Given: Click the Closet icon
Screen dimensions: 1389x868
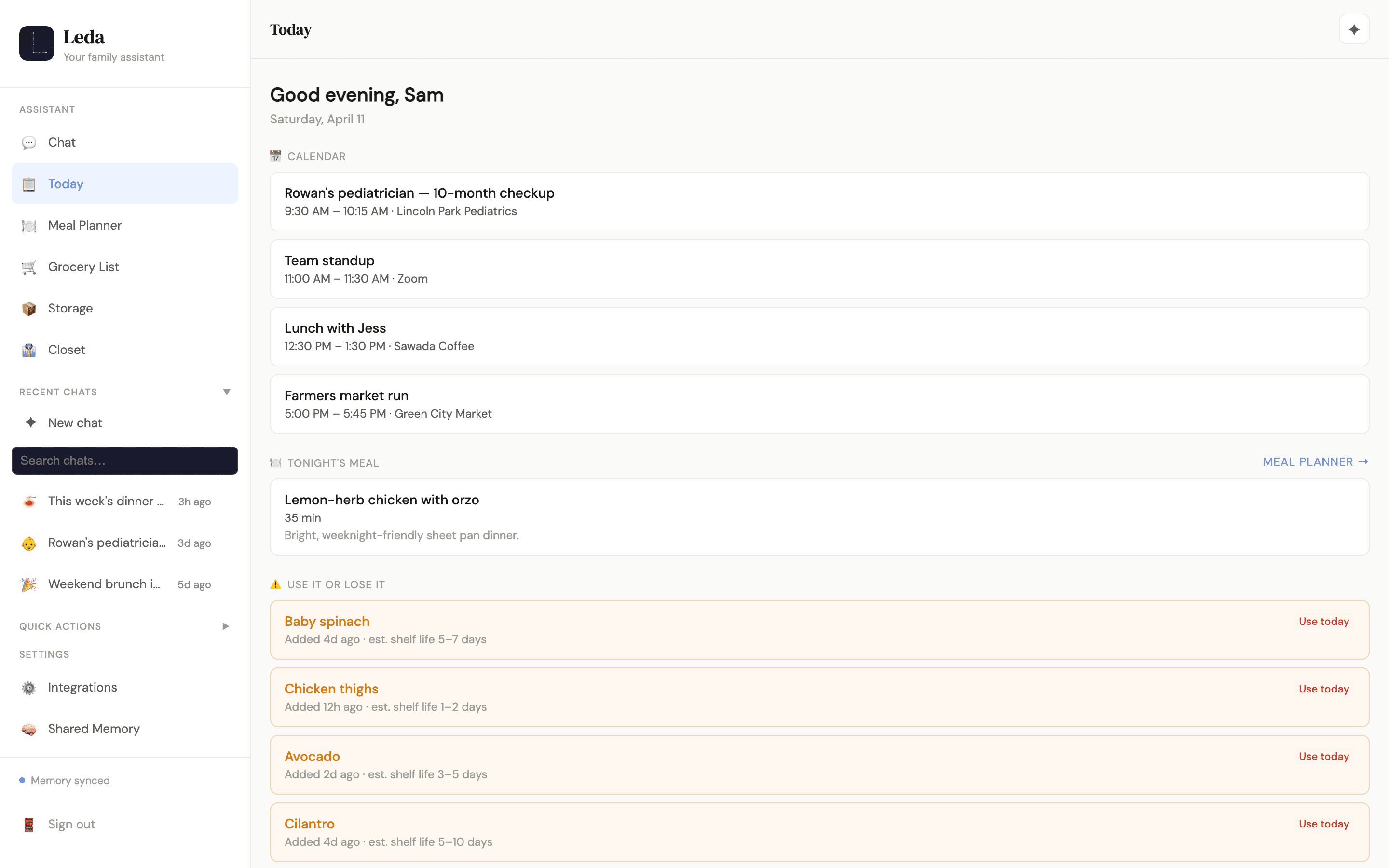Looking at the screenshot, I should [29, 350].
